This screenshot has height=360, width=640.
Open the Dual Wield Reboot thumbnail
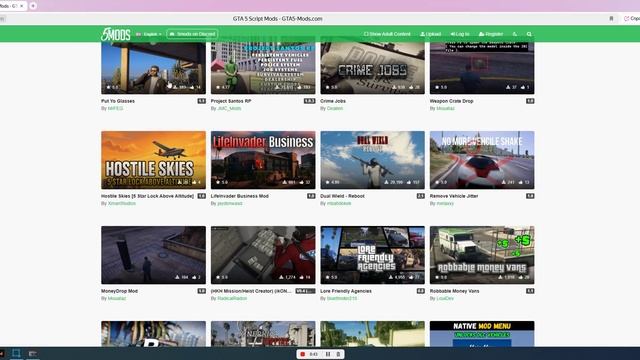coord(372,160)
